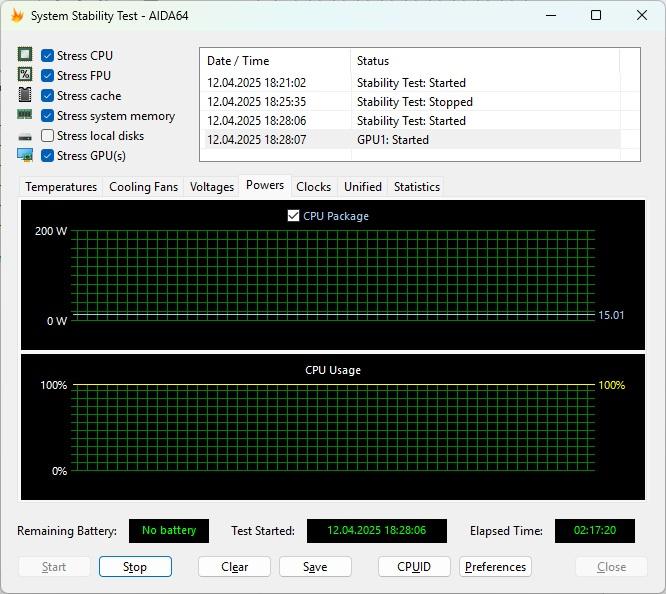This screenshot has width=666, height=594.
Task: Show the Statistics tab
Action: pos(417,187)
